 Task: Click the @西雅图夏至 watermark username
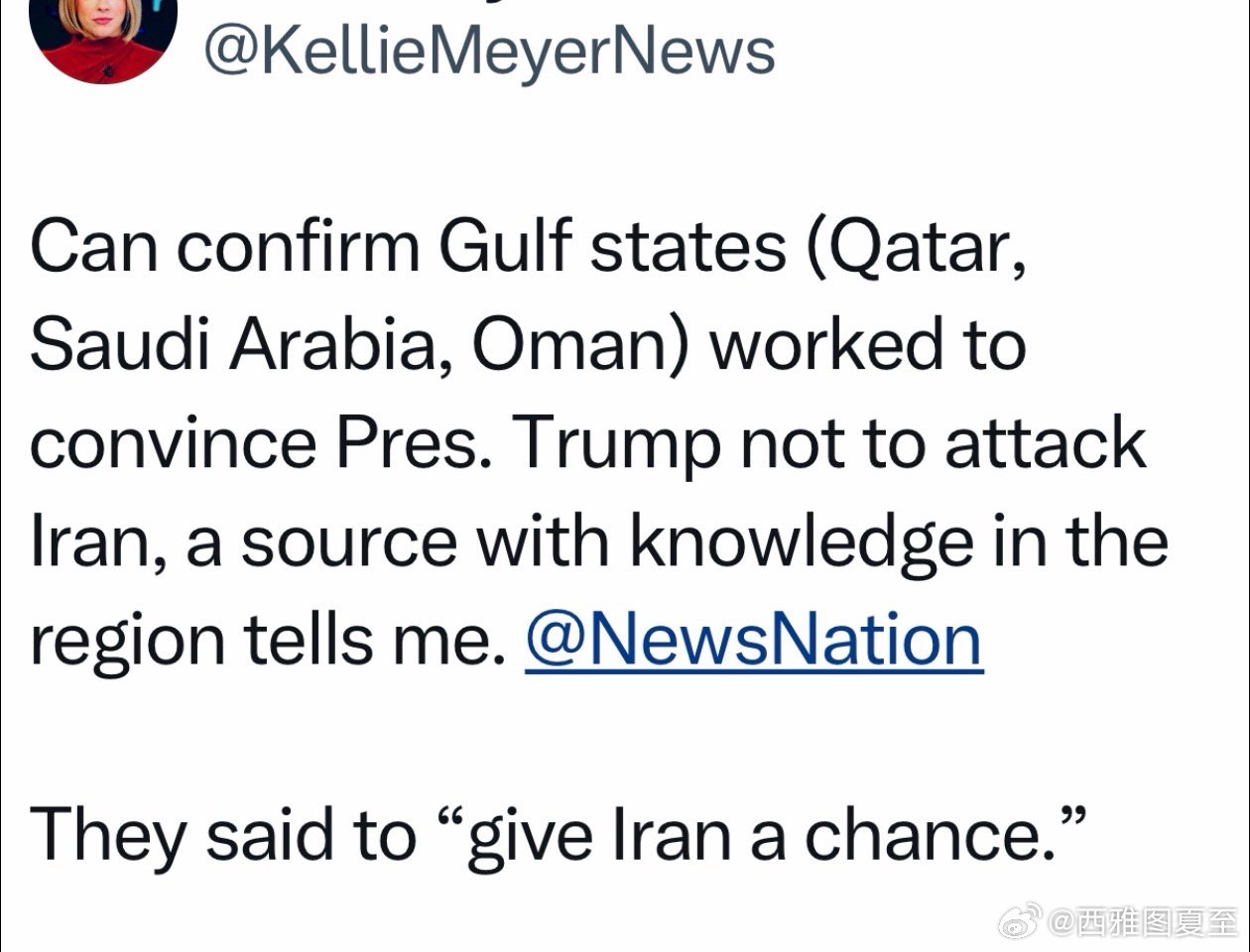click(1141, 923)
